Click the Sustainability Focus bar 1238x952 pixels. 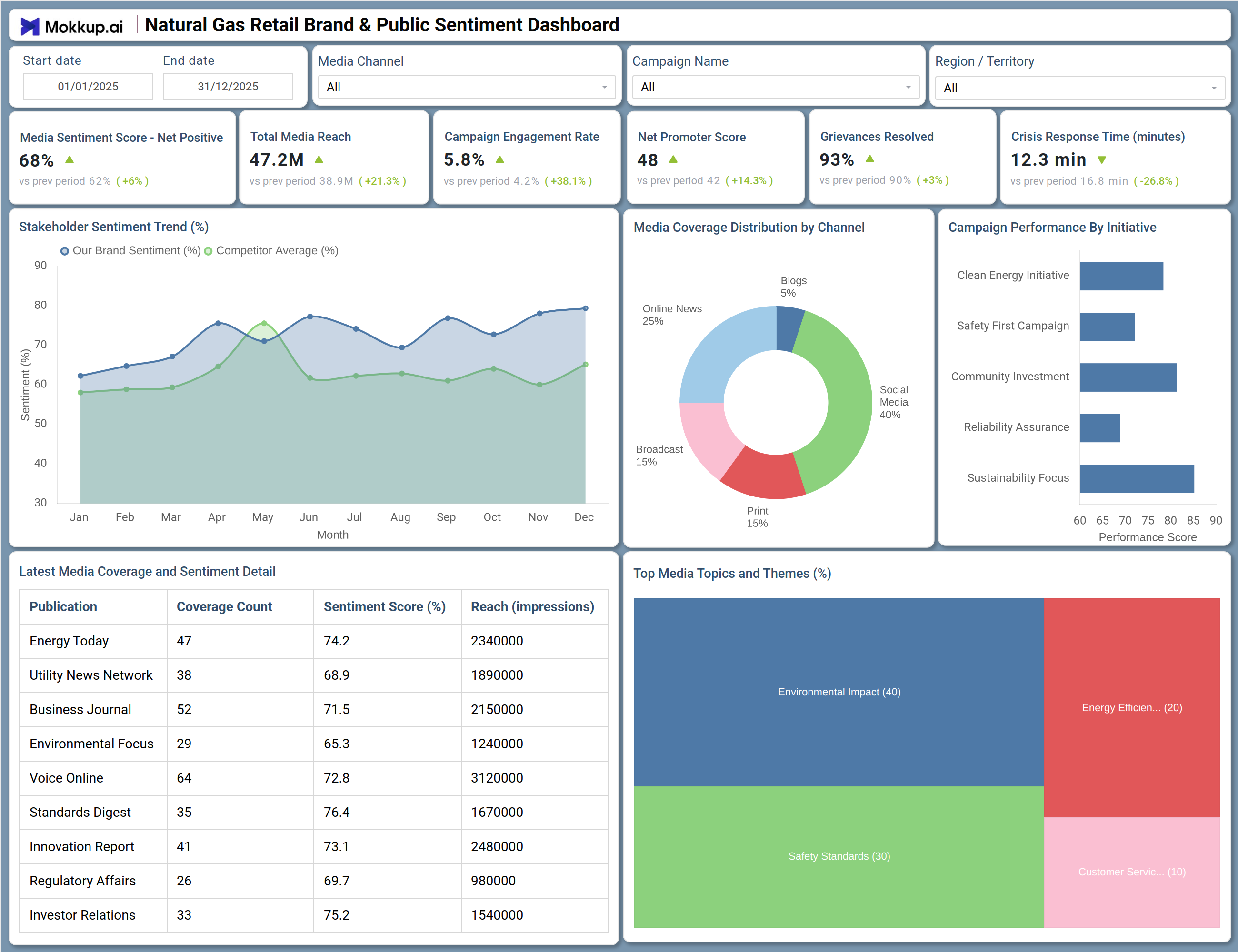click(1137, 479)
